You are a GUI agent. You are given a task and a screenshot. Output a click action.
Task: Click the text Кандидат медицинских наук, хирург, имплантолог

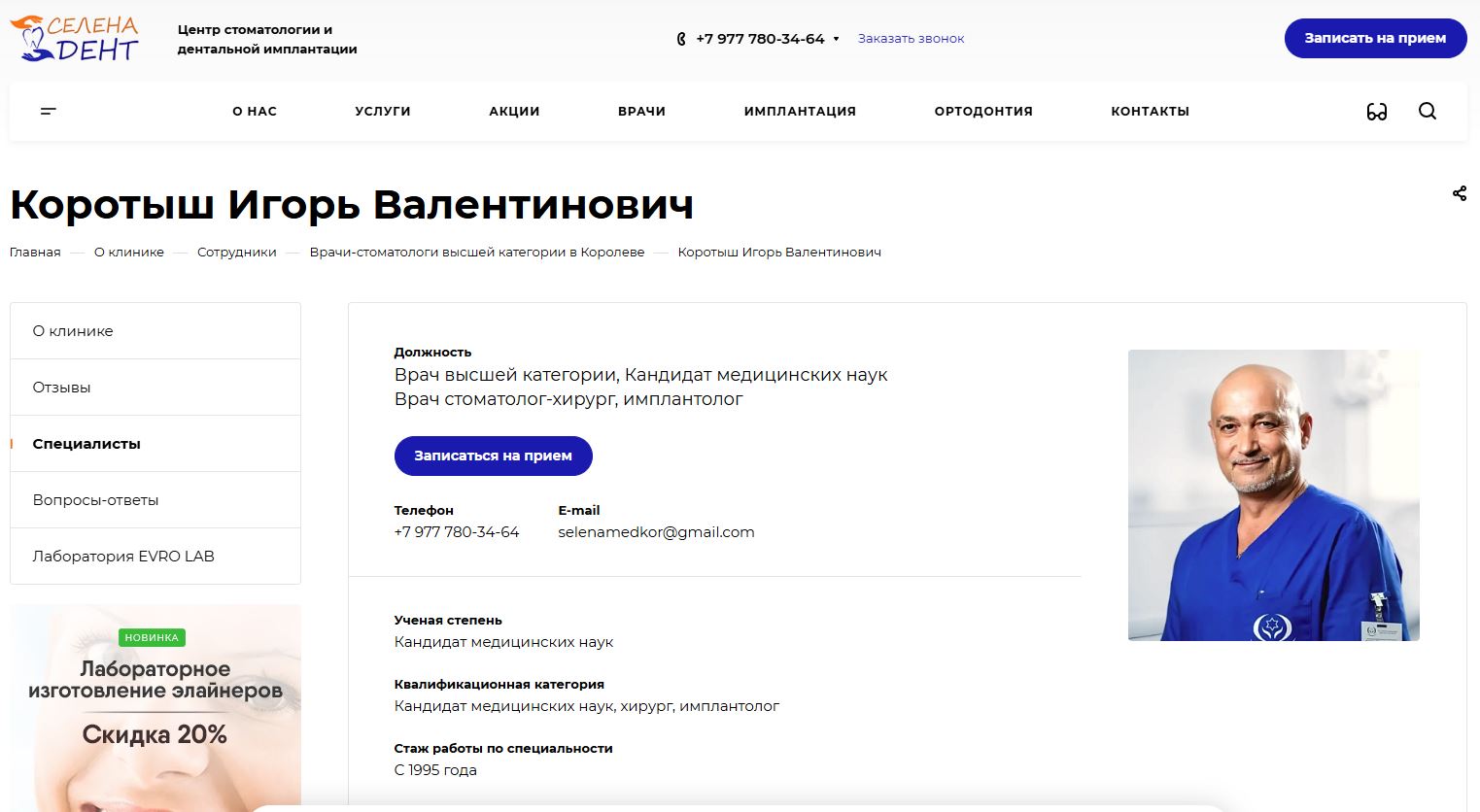tap(587, 706)
